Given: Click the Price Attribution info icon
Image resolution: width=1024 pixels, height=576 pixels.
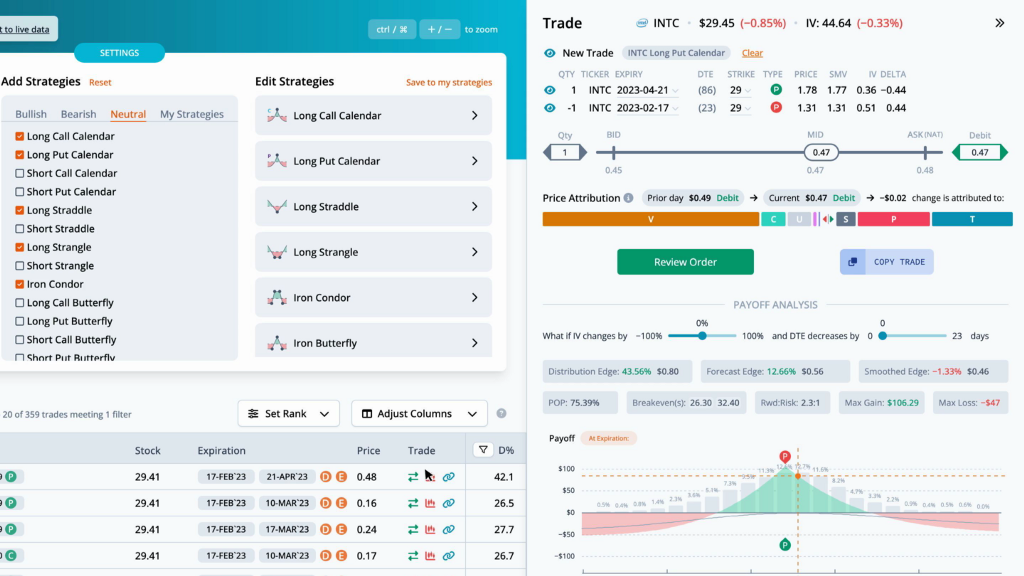Looking at the screenshot, I should (628, 198).
